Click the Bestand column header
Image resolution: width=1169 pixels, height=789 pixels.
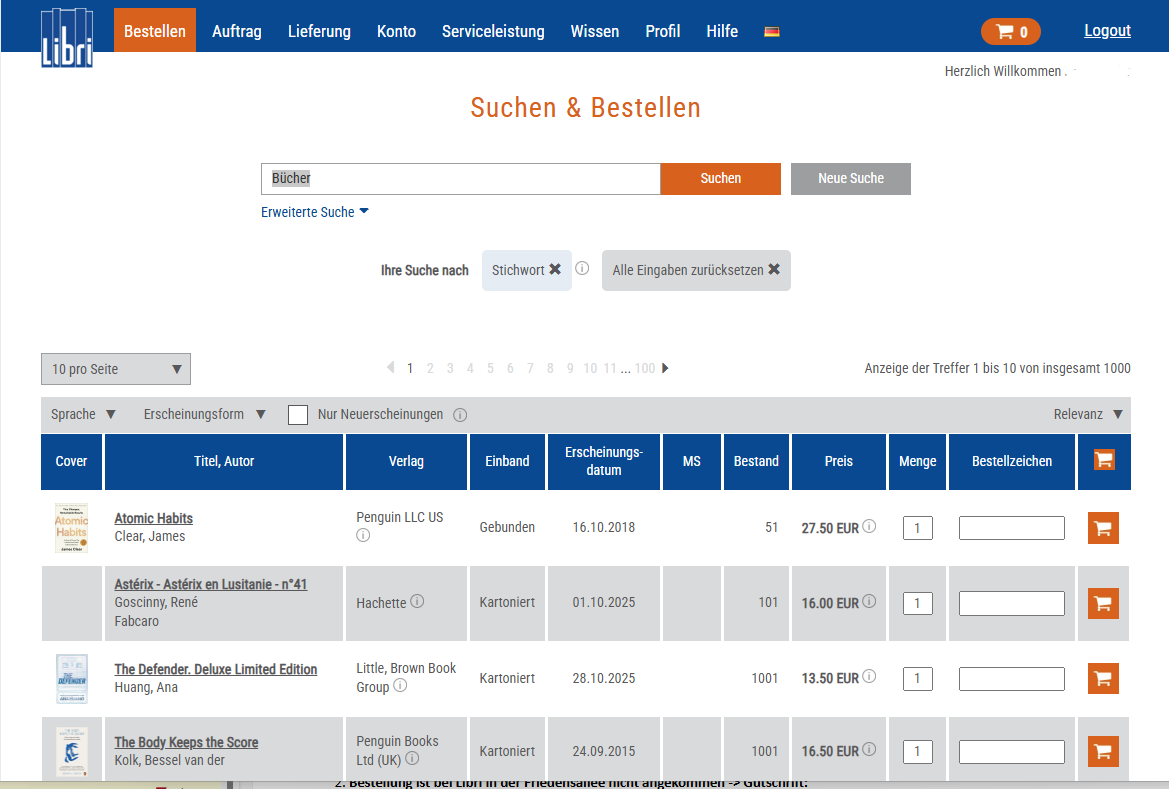click(x=756, y=462)
